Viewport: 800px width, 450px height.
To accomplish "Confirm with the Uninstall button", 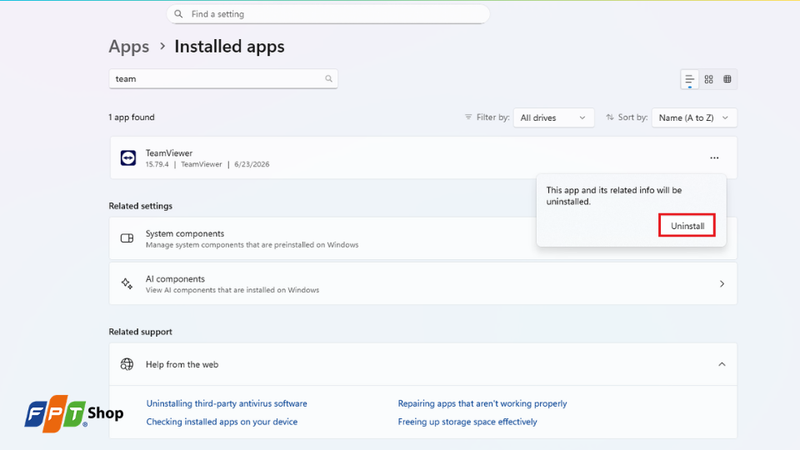I will 687,226.
